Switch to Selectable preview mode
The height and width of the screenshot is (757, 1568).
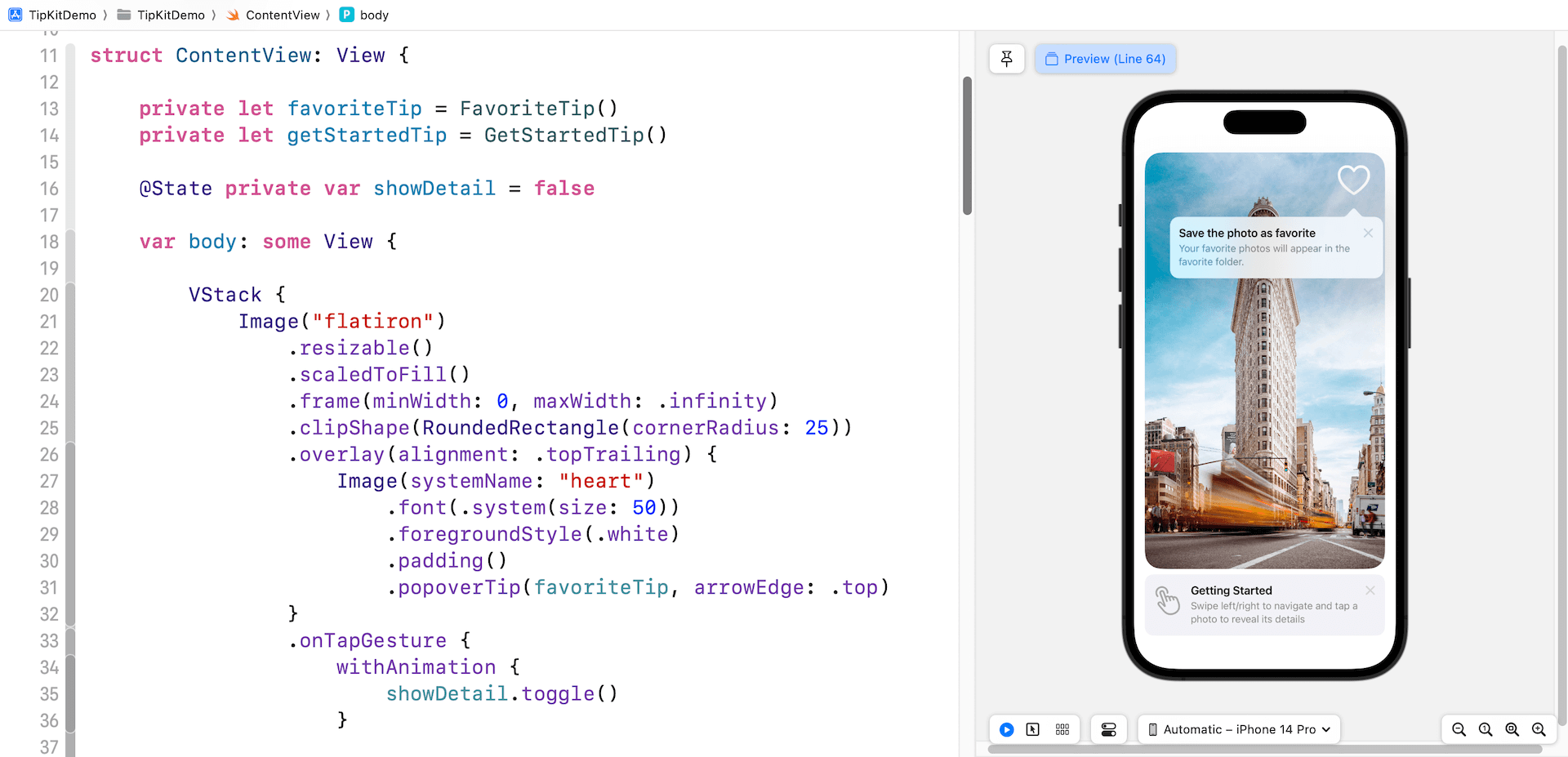[1033, 729]
